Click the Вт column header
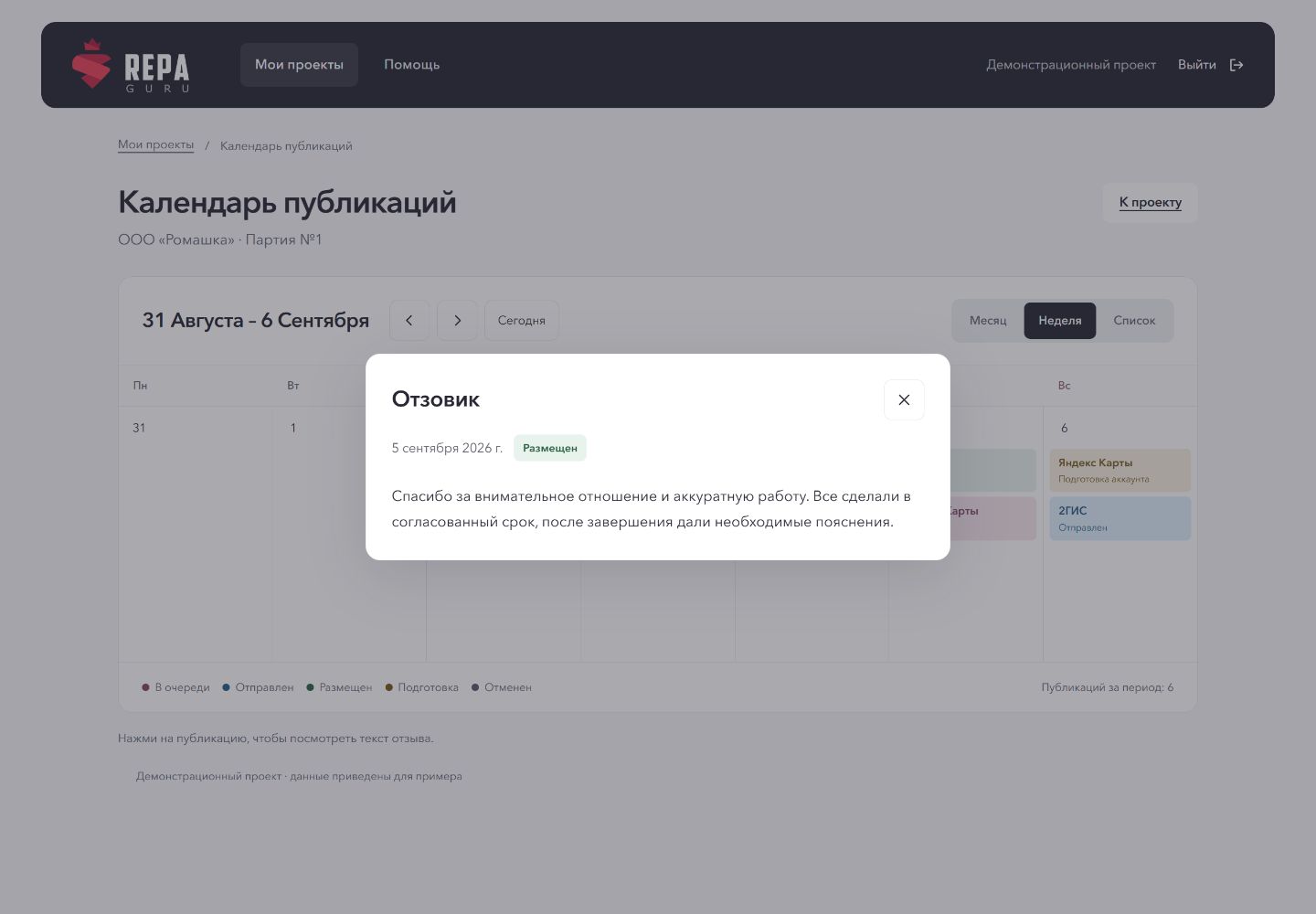This screenshot has height=914, width=1316. 293,386
